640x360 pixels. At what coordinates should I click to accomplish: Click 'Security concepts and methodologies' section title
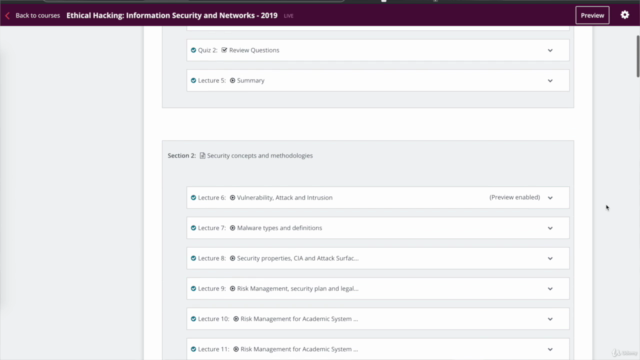(x=260, y=156)
